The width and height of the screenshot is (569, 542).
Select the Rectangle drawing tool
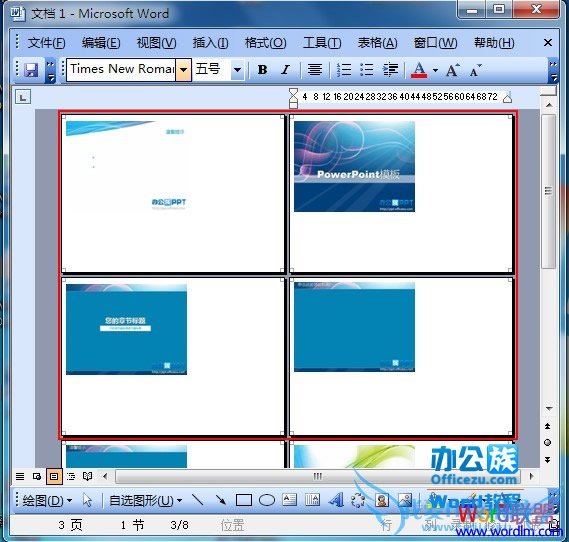click(244, 501)
